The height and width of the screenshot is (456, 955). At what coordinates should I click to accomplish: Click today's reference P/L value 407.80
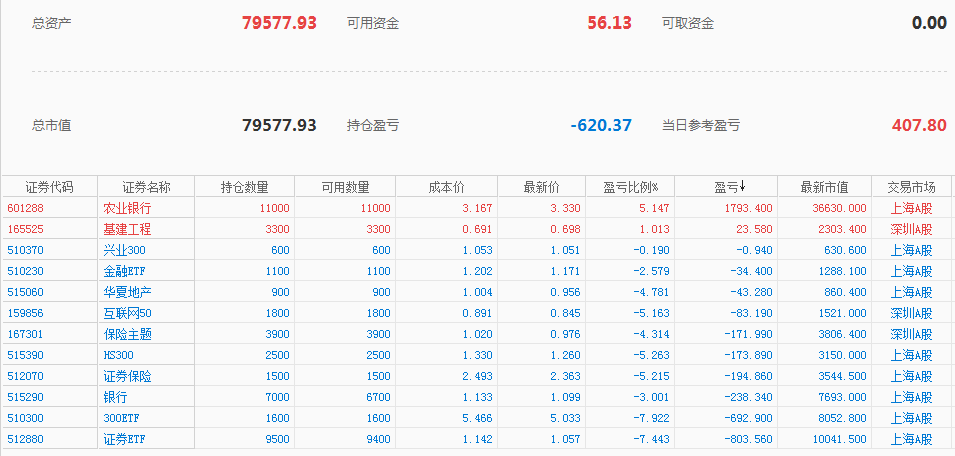pyautogui.click(x=920, y=125)
